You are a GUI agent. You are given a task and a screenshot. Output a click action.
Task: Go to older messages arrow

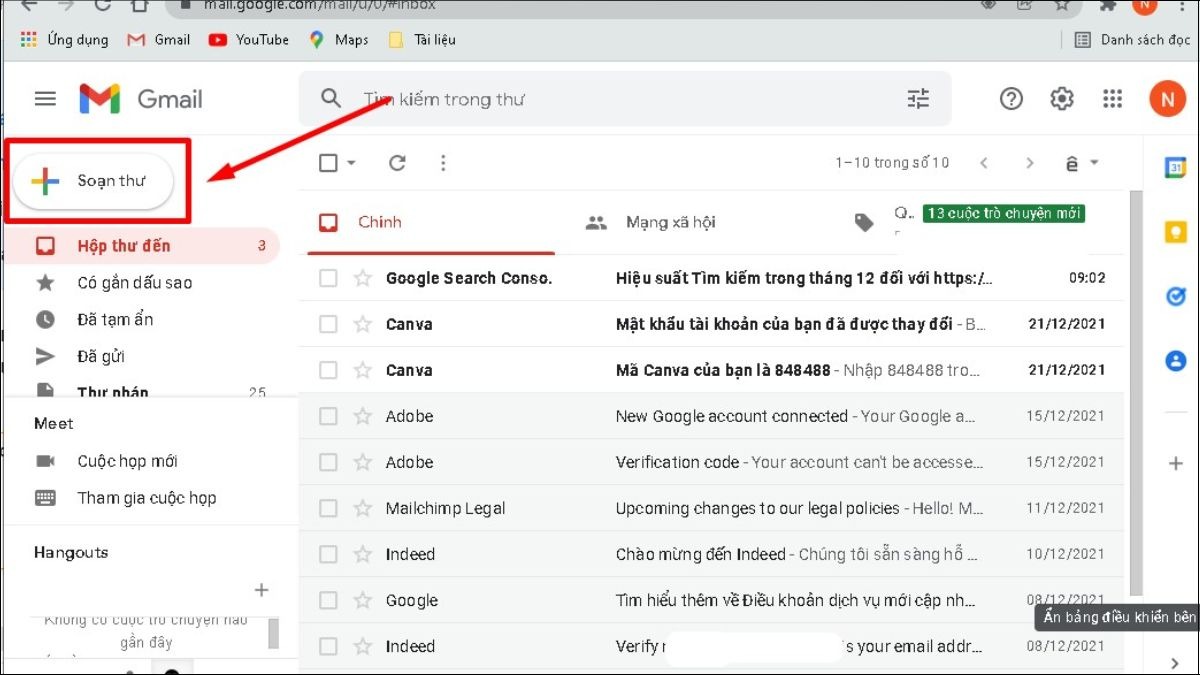coord(1030,163)
